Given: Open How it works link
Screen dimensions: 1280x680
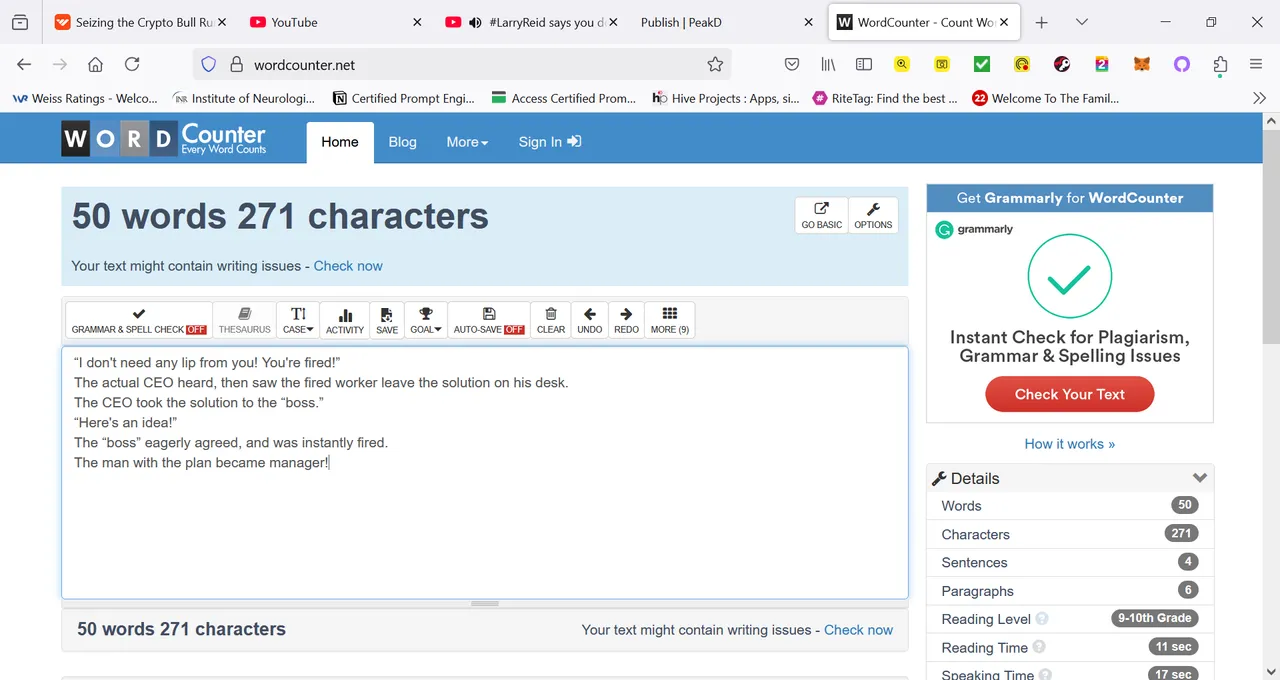Looking at the screenshot, I should (1070, 444).
